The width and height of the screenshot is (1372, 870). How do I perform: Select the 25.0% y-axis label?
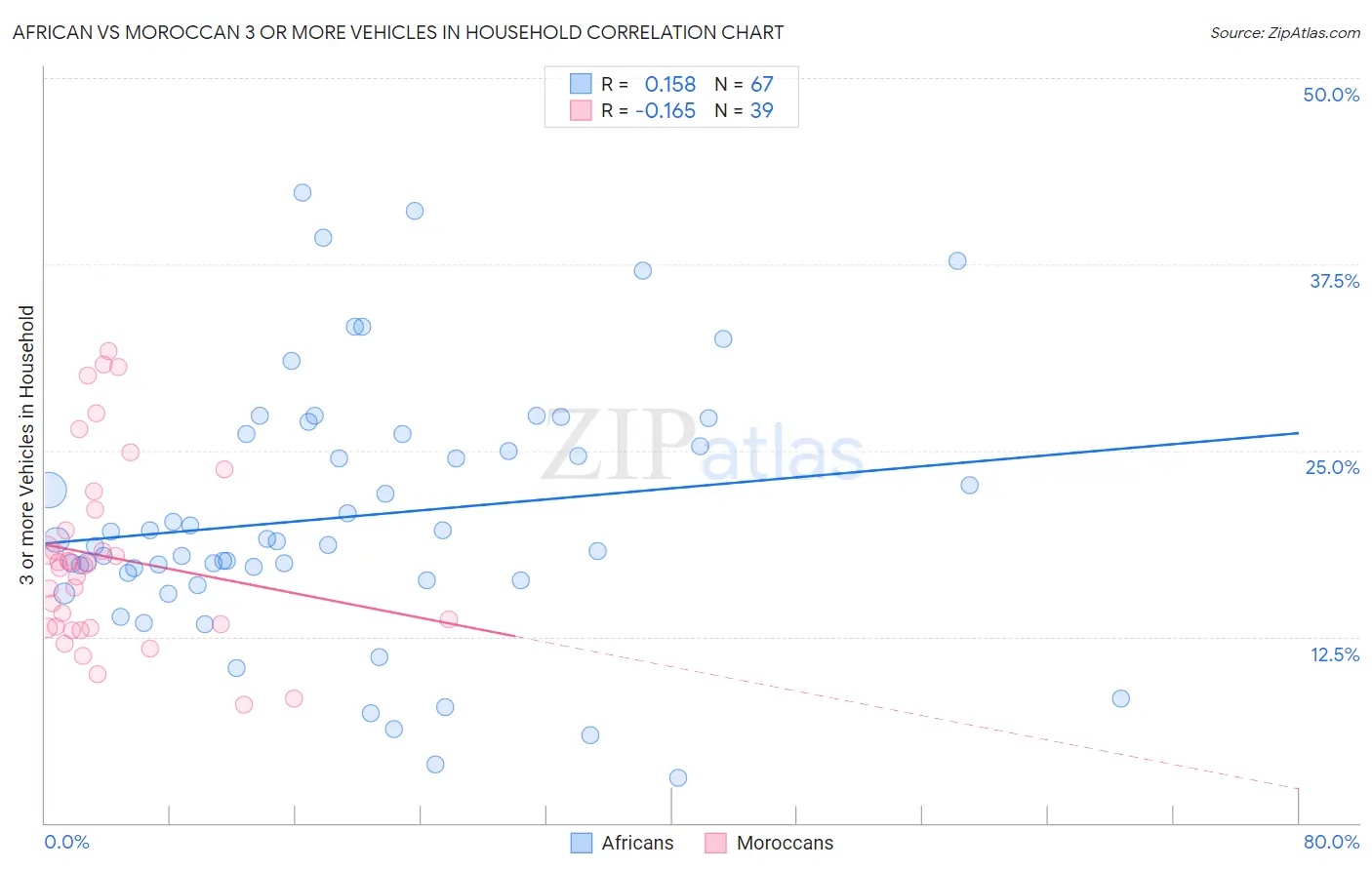pos(1332,467)
